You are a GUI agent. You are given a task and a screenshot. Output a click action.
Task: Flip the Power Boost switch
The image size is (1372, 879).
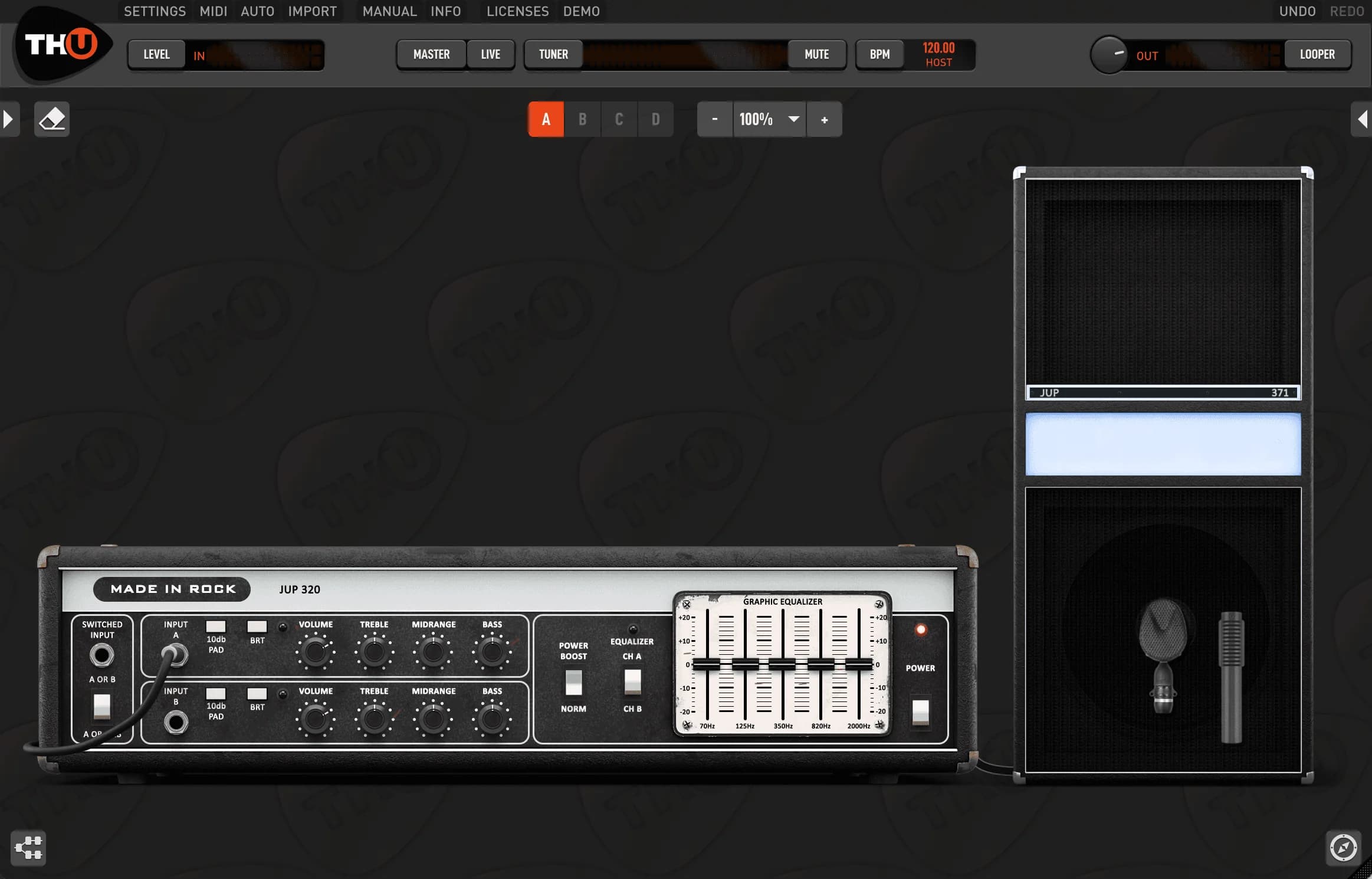point(573,683)
